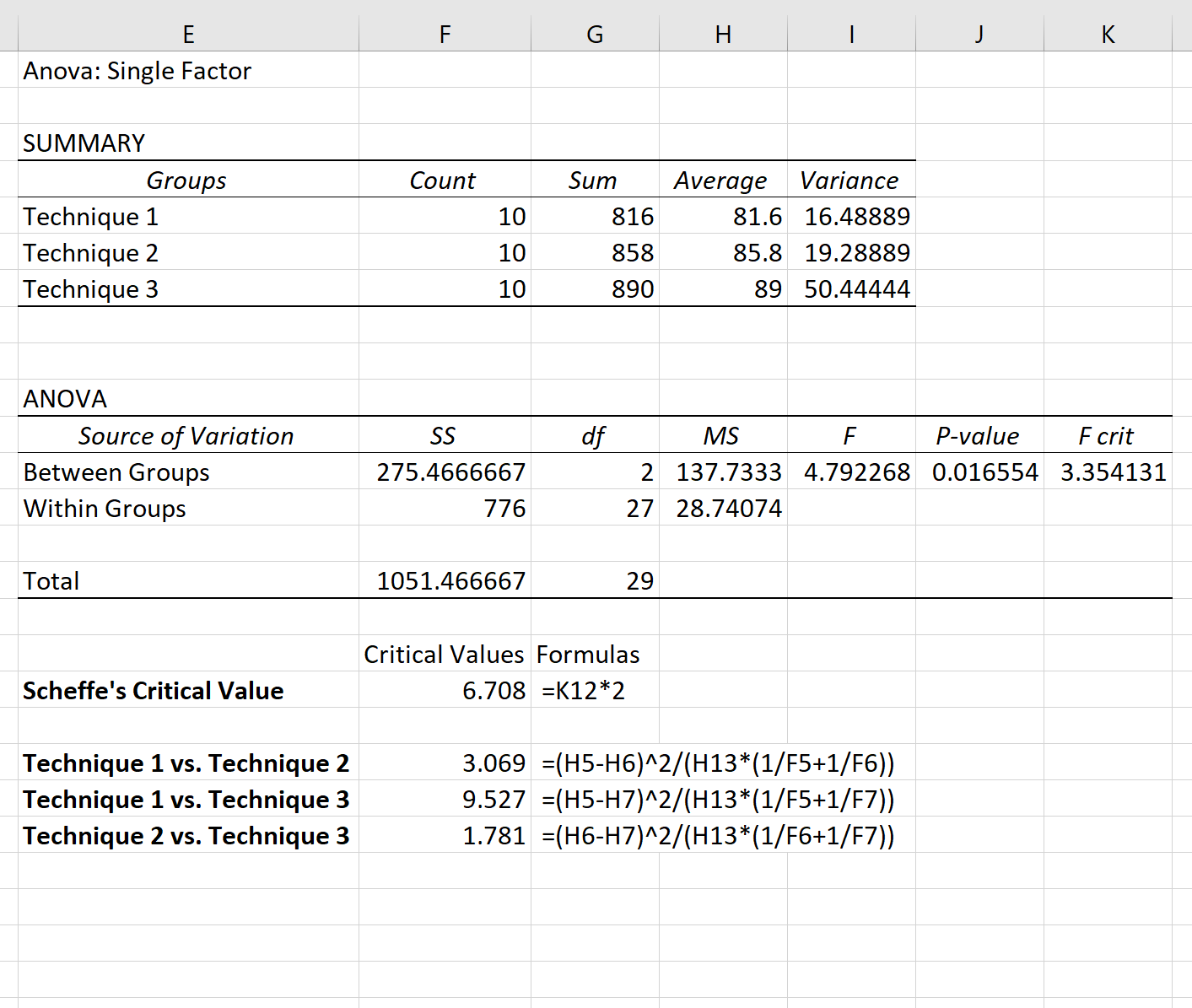1192x1008 pixels.
Task: Click the Technique 1 group cell
Action: (188, 216)
